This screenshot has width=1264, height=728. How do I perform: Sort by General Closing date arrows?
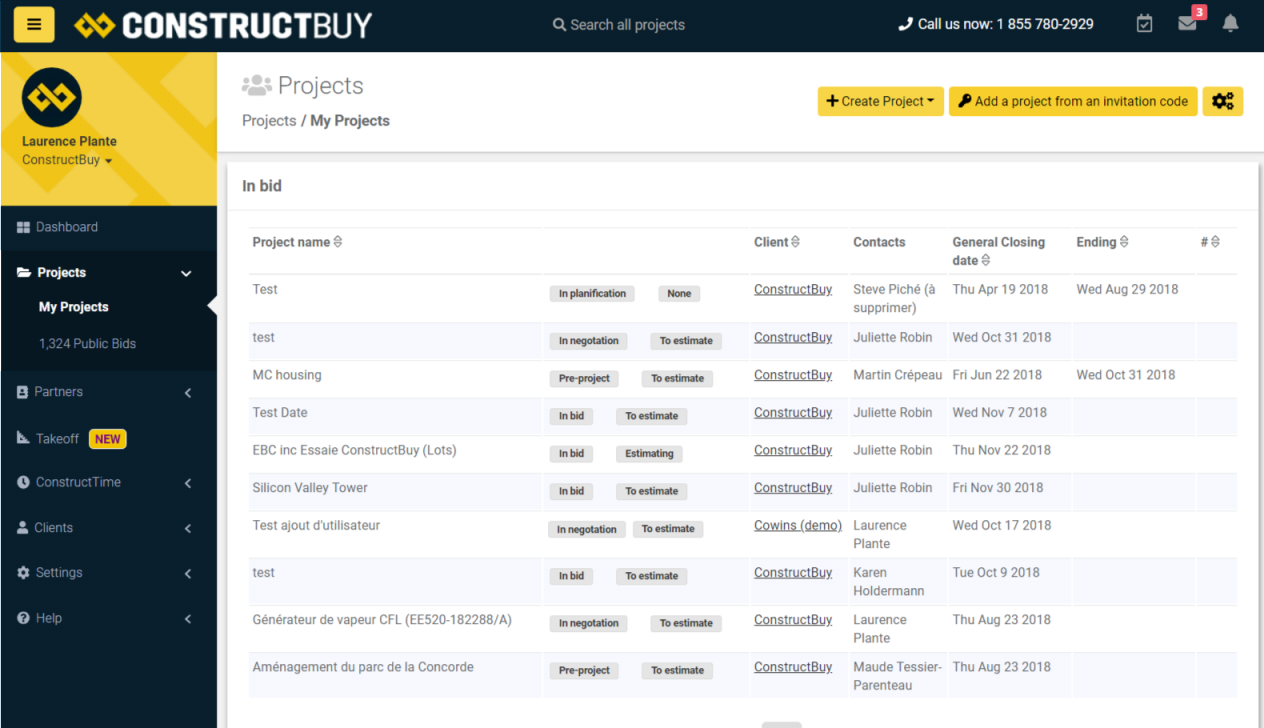985,260
